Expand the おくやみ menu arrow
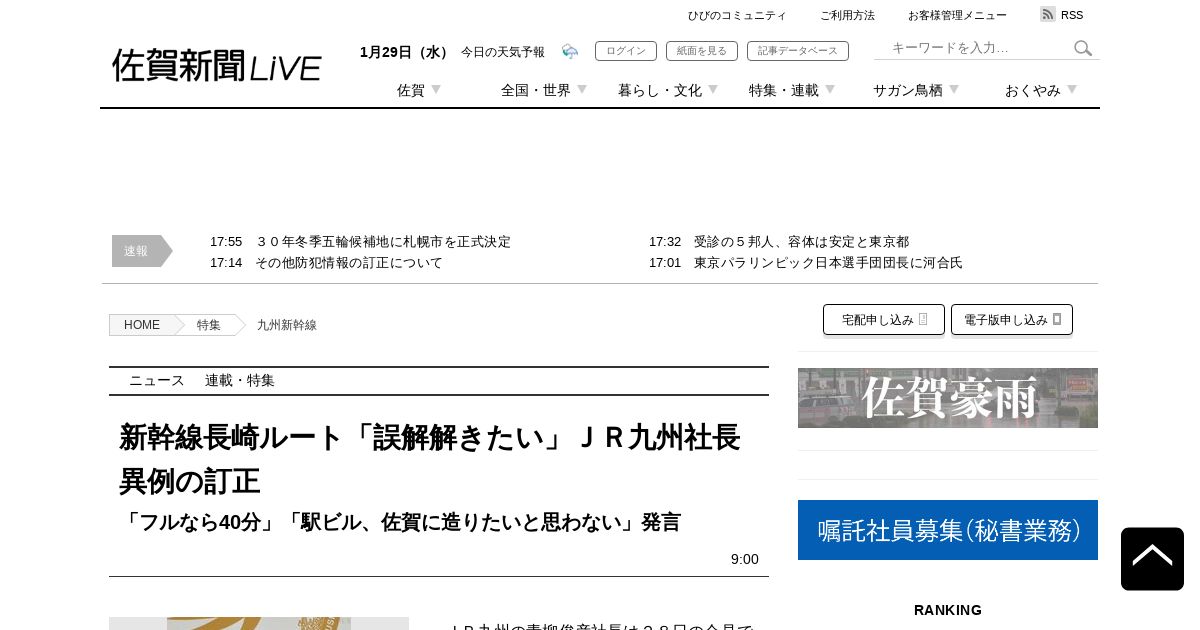Image resolution: width=1200 pixels, height=630 pixels. [1072, 89]
